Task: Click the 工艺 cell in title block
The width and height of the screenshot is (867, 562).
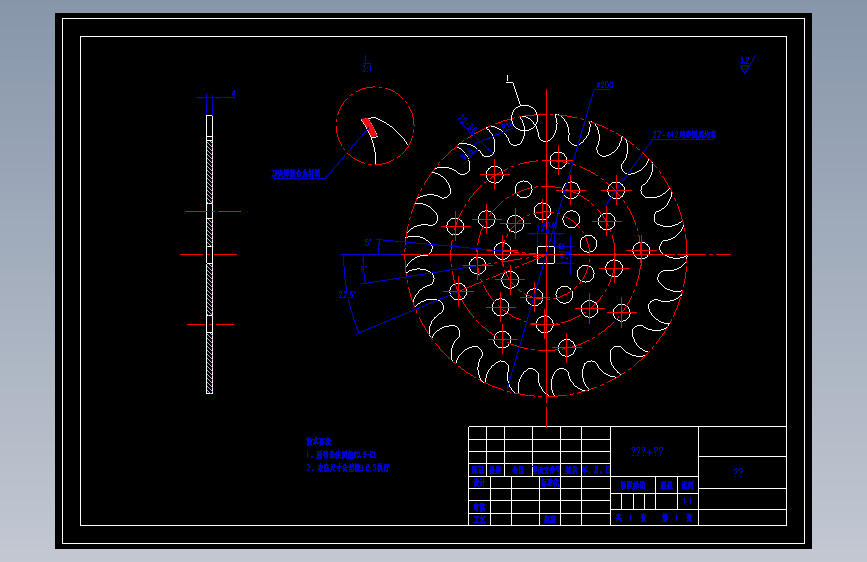Action: (x=479, y=519)
